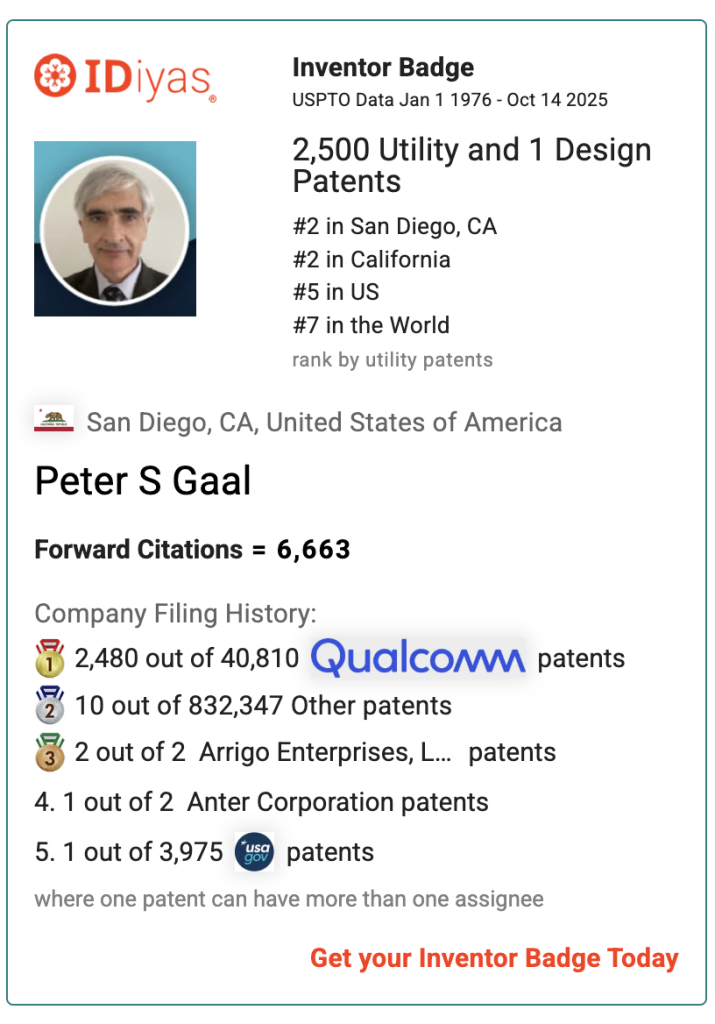
Task: Click the California flag icon
Action: (54, 421)
